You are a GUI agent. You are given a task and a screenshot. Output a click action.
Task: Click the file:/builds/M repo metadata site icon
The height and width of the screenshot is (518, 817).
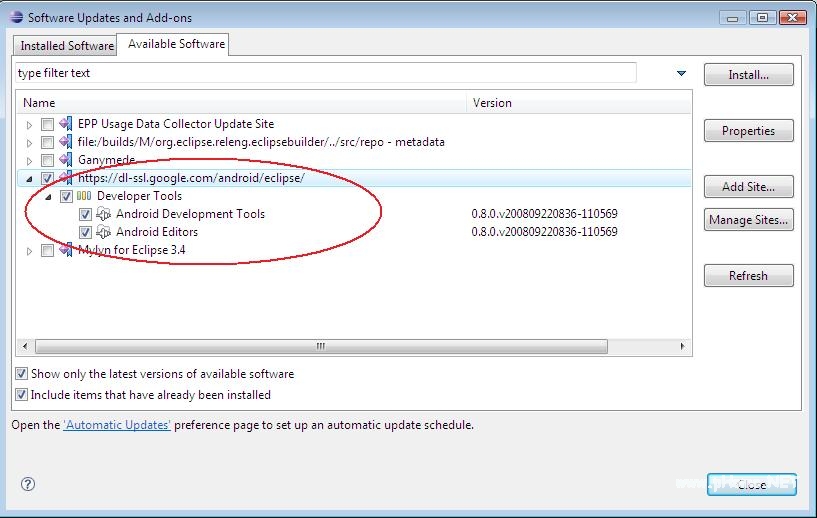pos(66,142)
